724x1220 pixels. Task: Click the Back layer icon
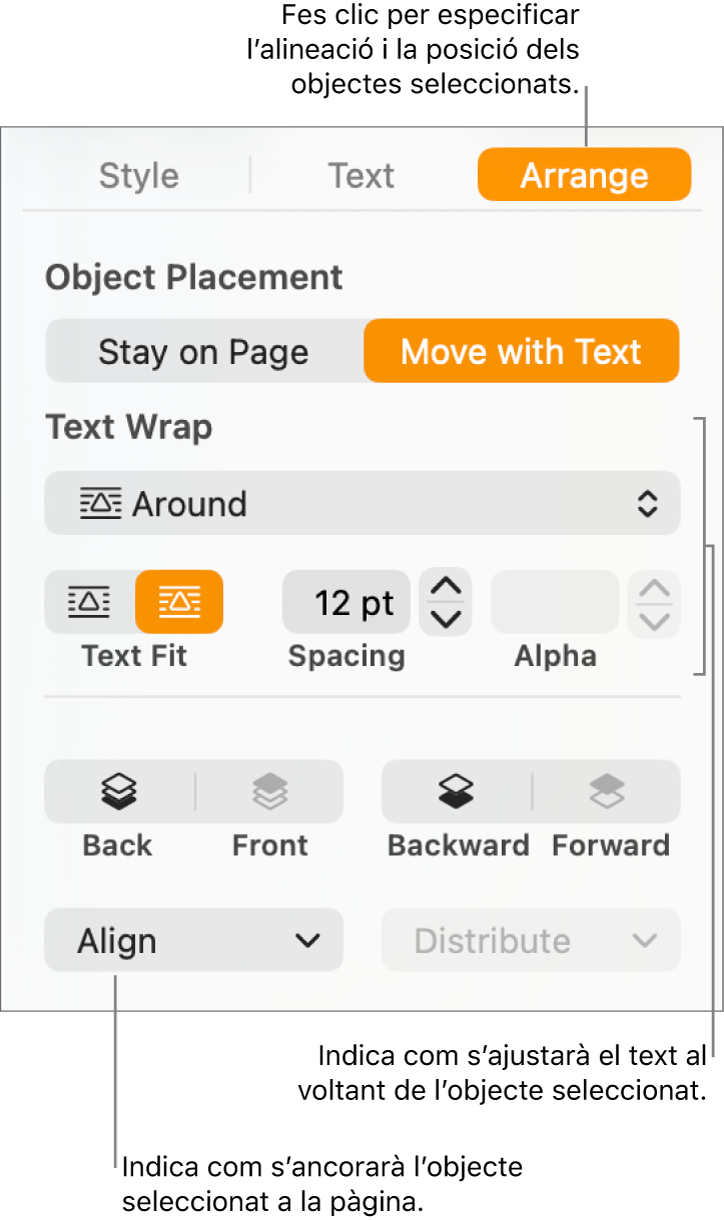coord(119,792)
